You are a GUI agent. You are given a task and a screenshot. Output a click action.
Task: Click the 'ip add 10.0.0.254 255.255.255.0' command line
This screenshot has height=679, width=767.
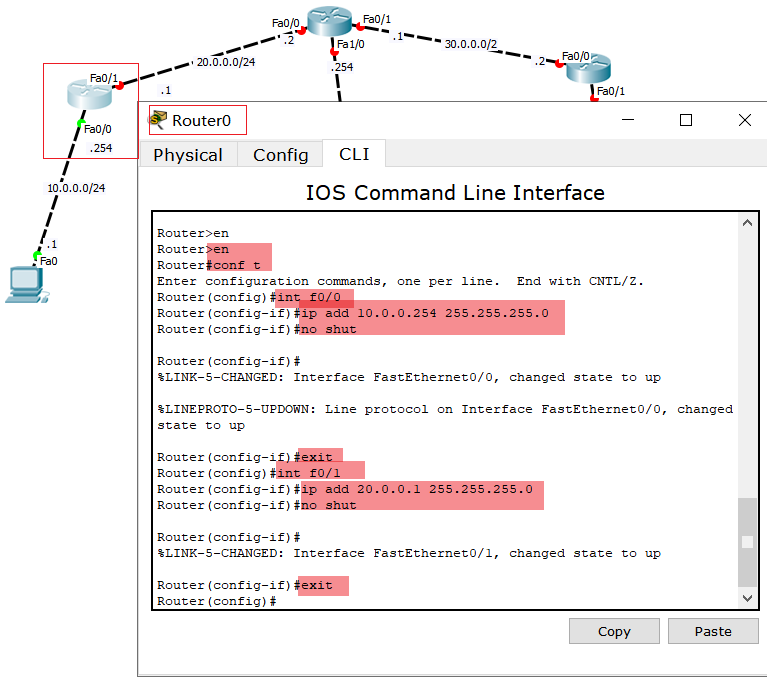(353, 313)
